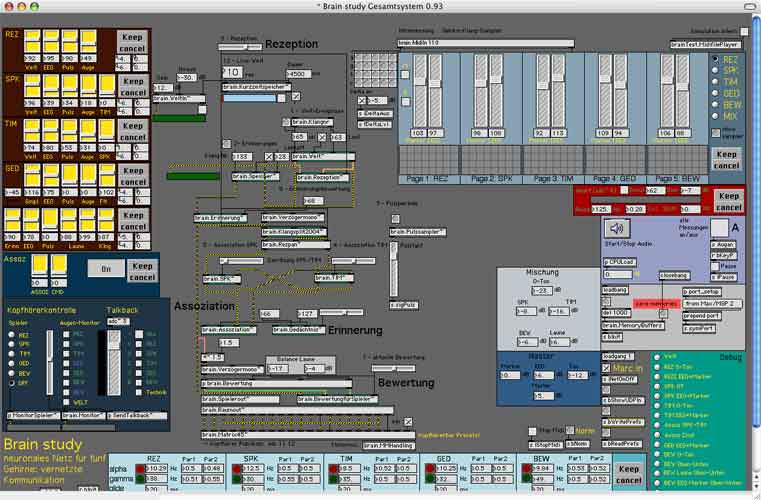Click the red alpha LED in REZ panel
The image size is (761, 500).
click(x=140, y=469)
